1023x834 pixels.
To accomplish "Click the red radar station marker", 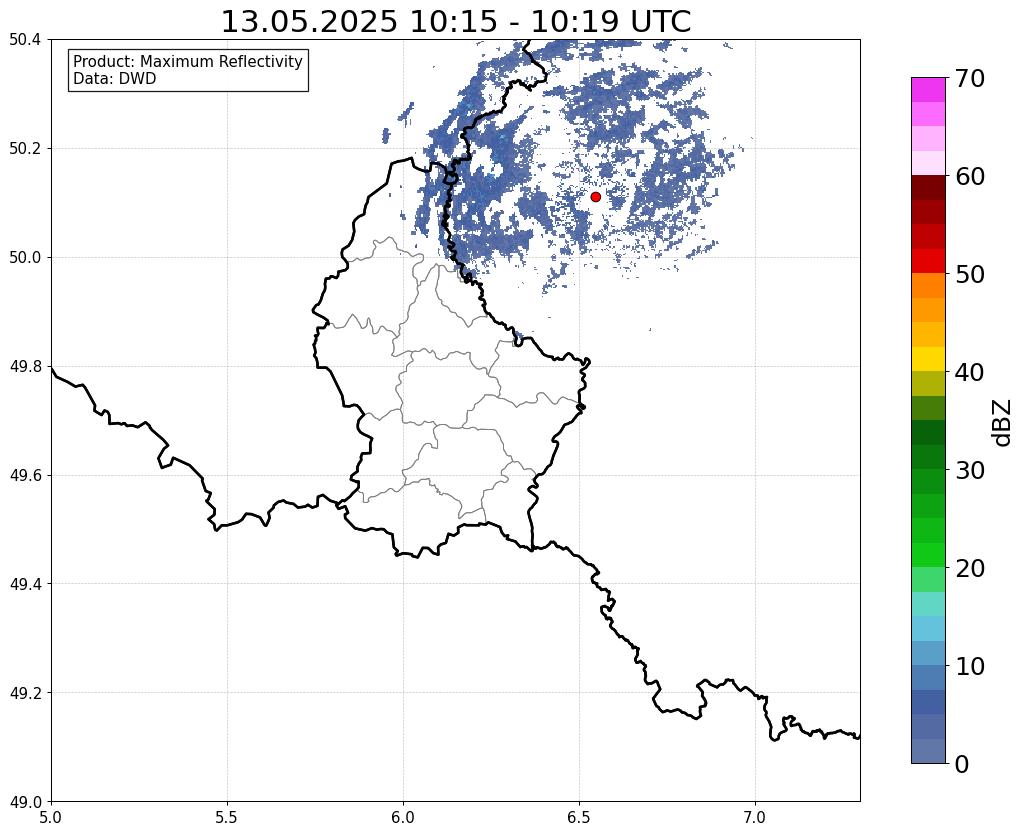I will [x=596, y=197].
